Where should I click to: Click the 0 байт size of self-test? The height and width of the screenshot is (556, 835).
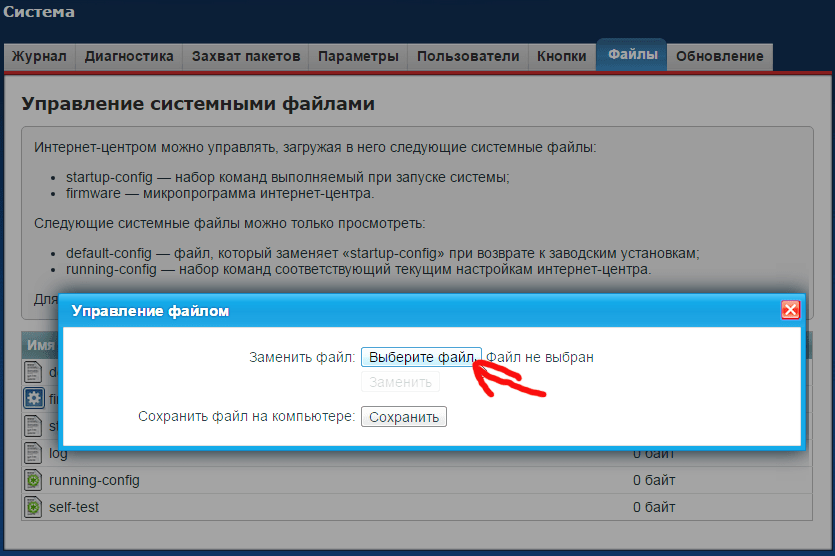[654, 507]
